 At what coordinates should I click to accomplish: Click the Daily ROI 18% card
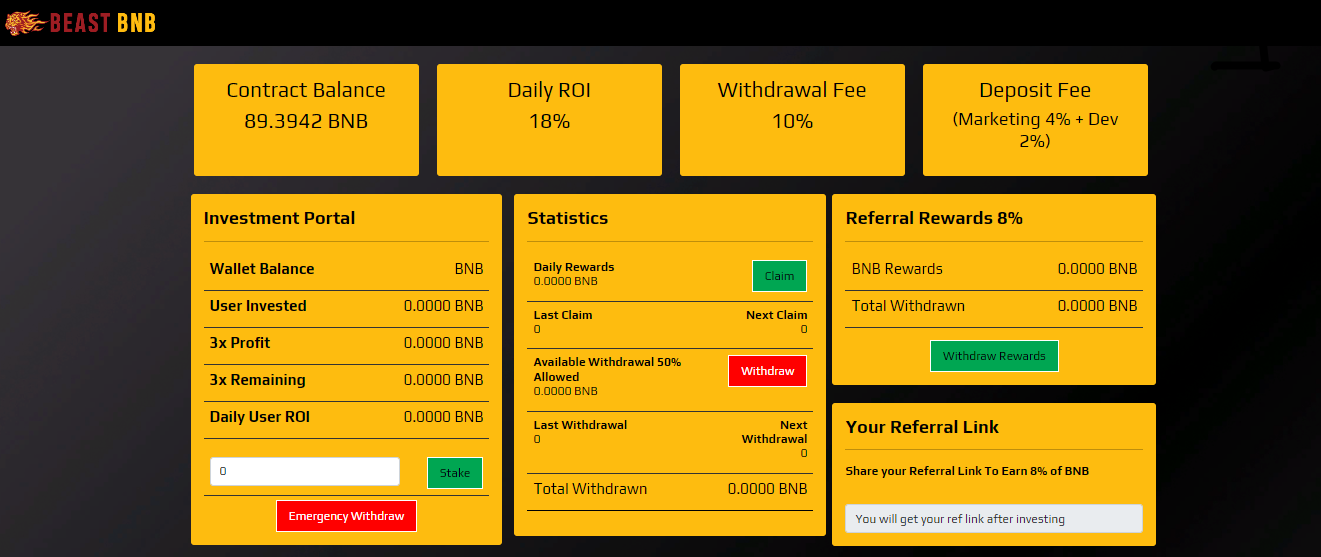click(x=549, y=120)
